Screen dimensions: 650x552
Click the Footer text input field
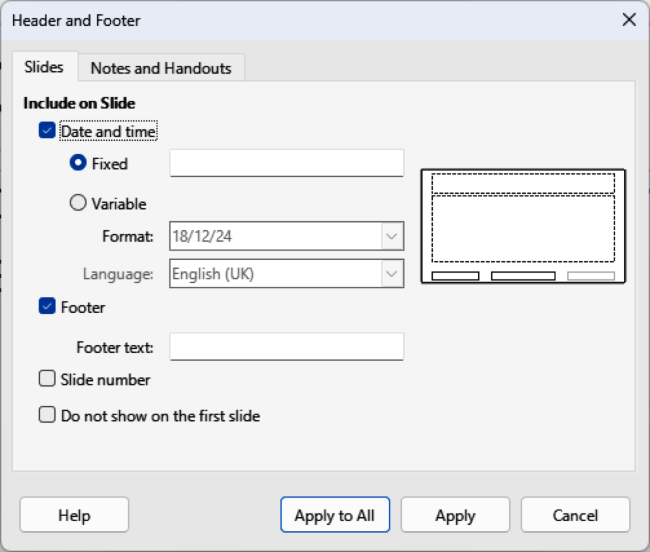(286, 347)
